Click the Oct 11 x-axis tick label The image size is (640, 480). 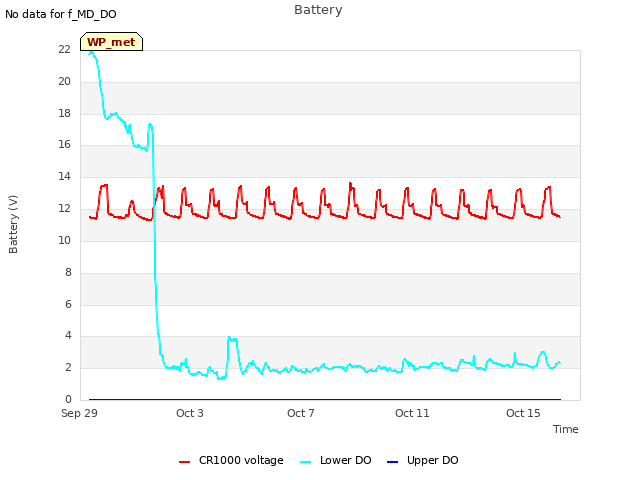click(x=412, y=413)
